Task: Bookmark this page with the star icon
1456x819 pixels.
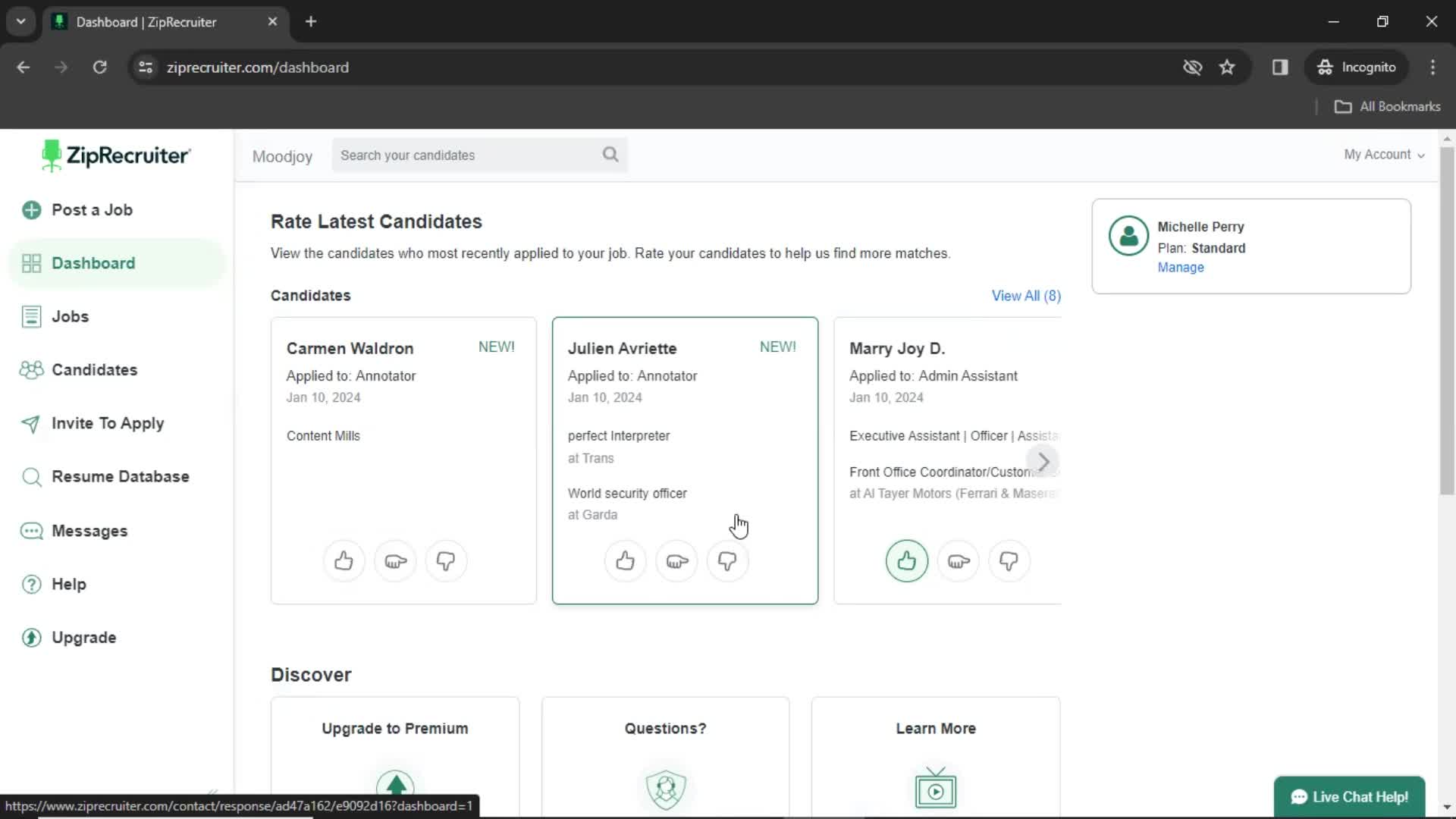Action: click(1227, 67)
